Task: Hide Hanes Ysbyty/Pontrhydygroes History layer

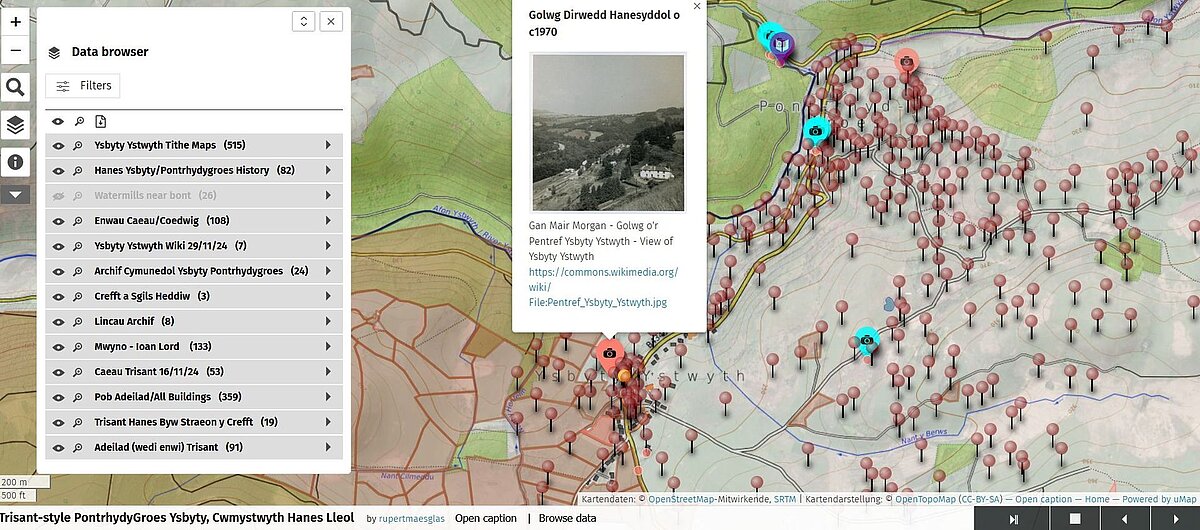Action: 58,170
